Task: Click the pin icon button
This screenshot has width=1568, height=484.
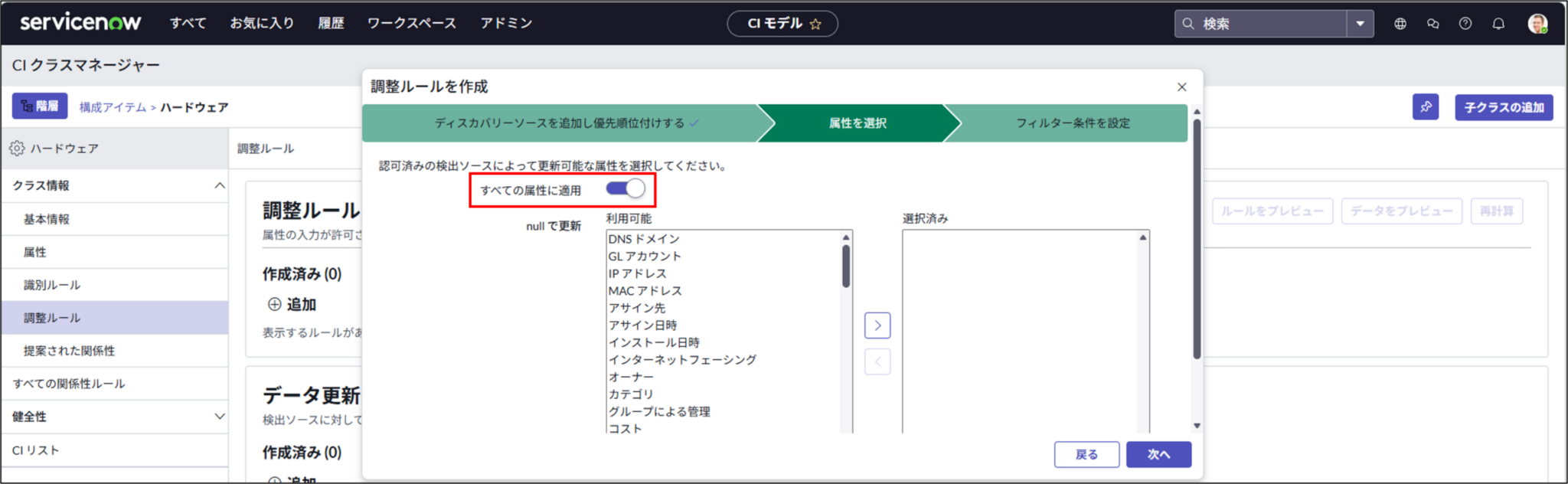Action: tap(1426, 107)
